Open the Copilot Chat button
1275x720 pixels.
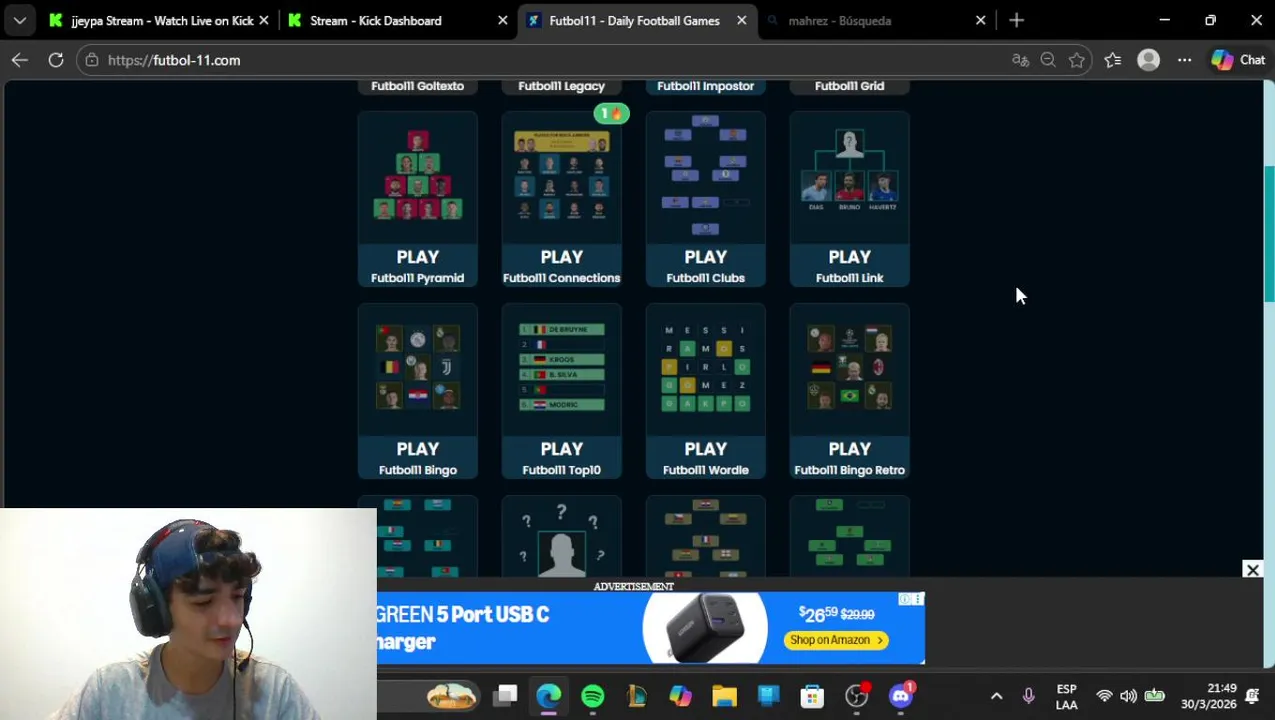click(1239, 60)
